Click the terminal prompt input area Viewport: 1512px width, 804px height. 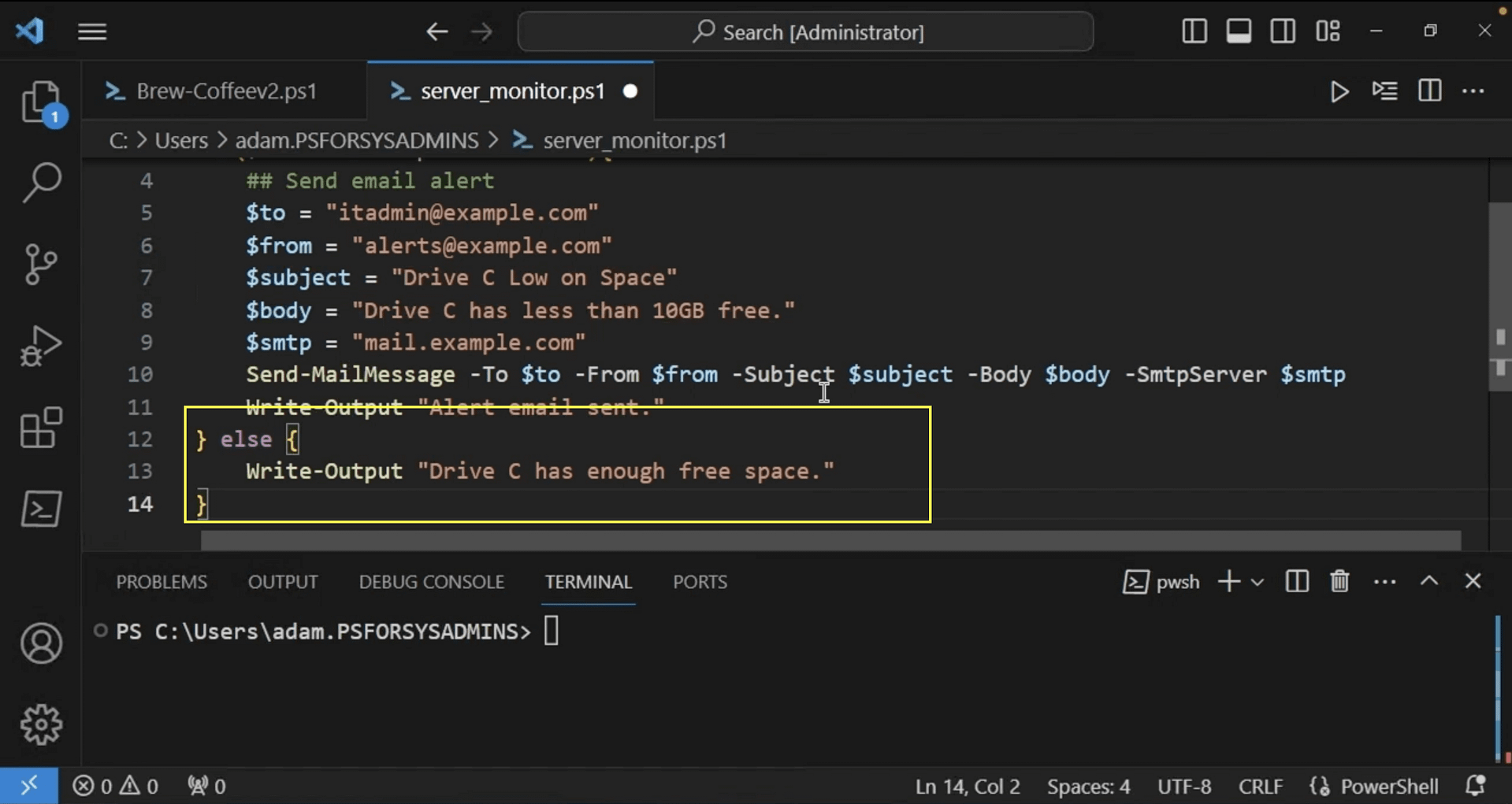(552, 632)
